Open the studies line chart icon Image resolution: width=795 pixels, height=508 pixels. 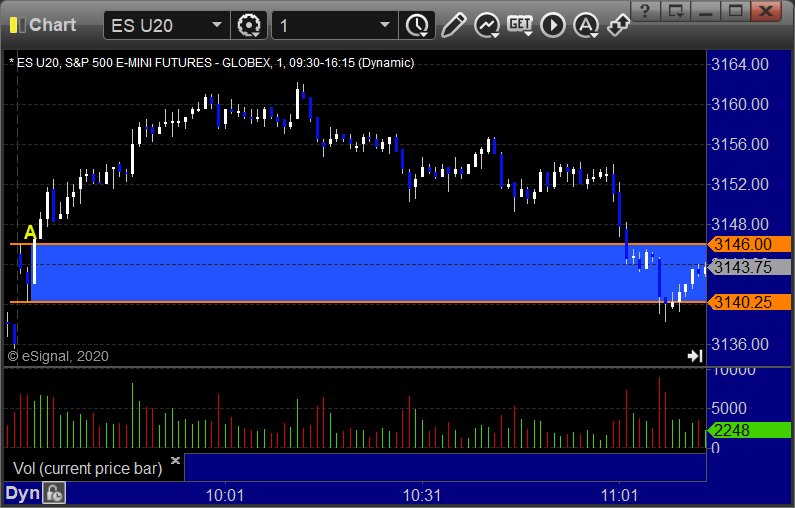487,25
